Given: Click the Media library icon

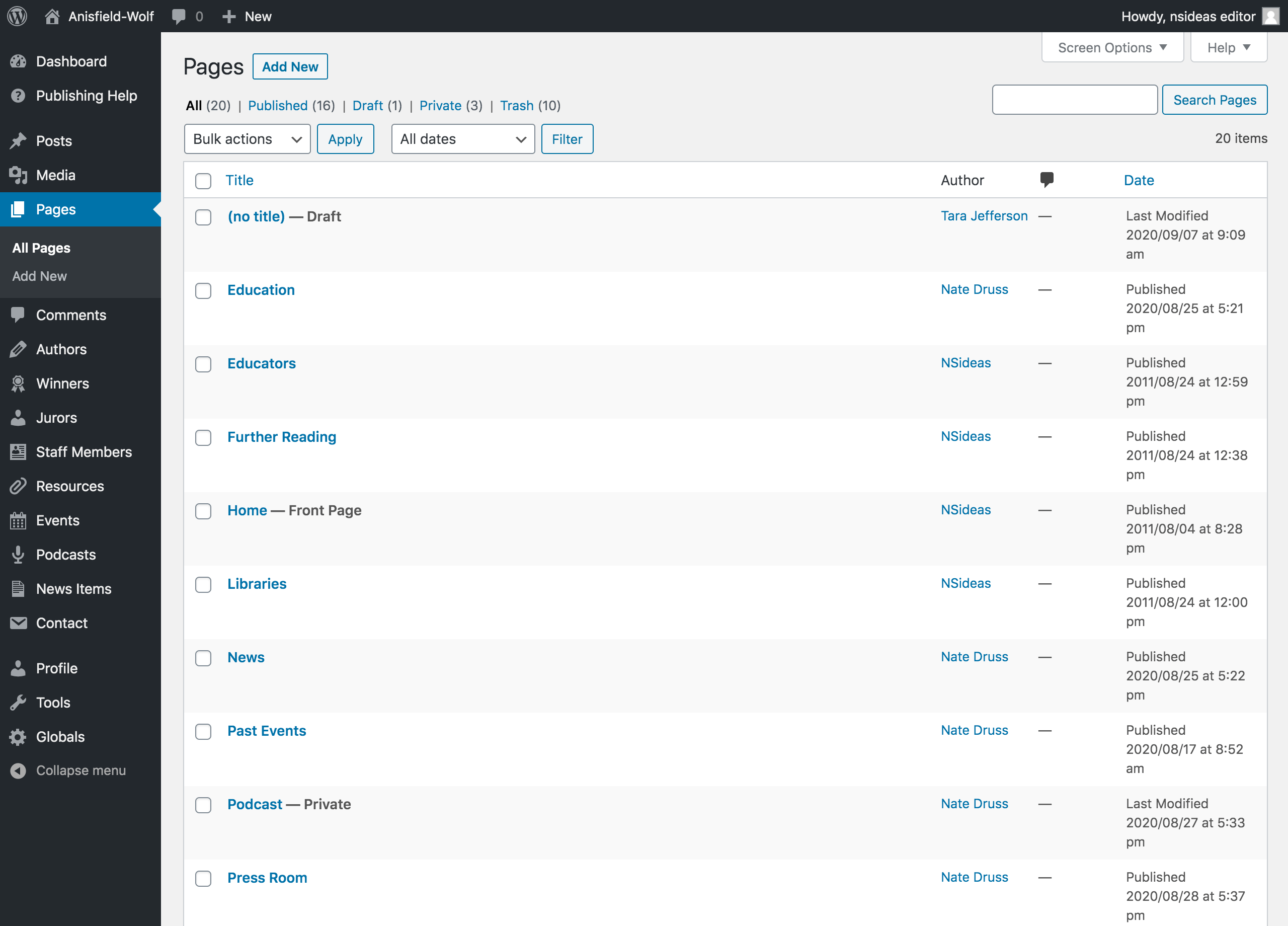Looking at the screenshot, I should point(18,175).
